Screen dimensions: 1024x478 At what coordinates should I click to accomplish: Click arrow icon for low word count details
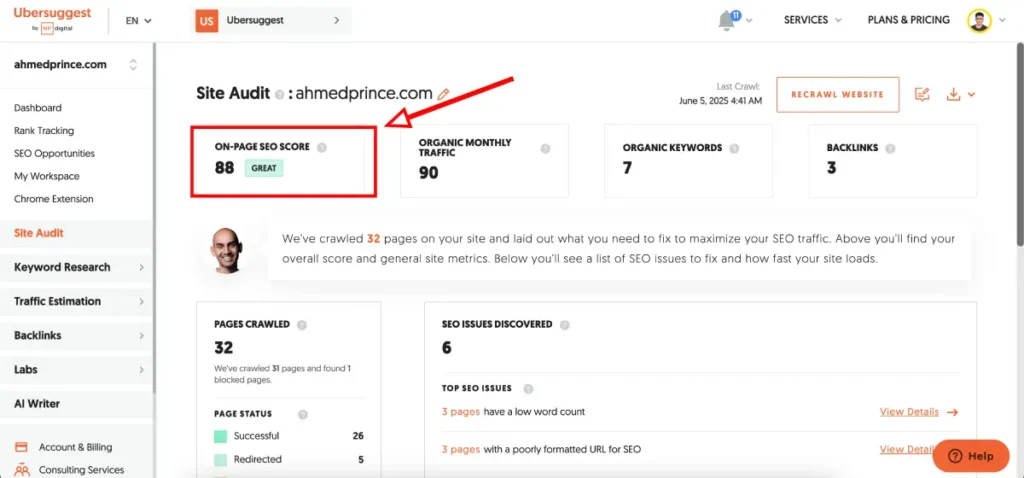point(952,412)
